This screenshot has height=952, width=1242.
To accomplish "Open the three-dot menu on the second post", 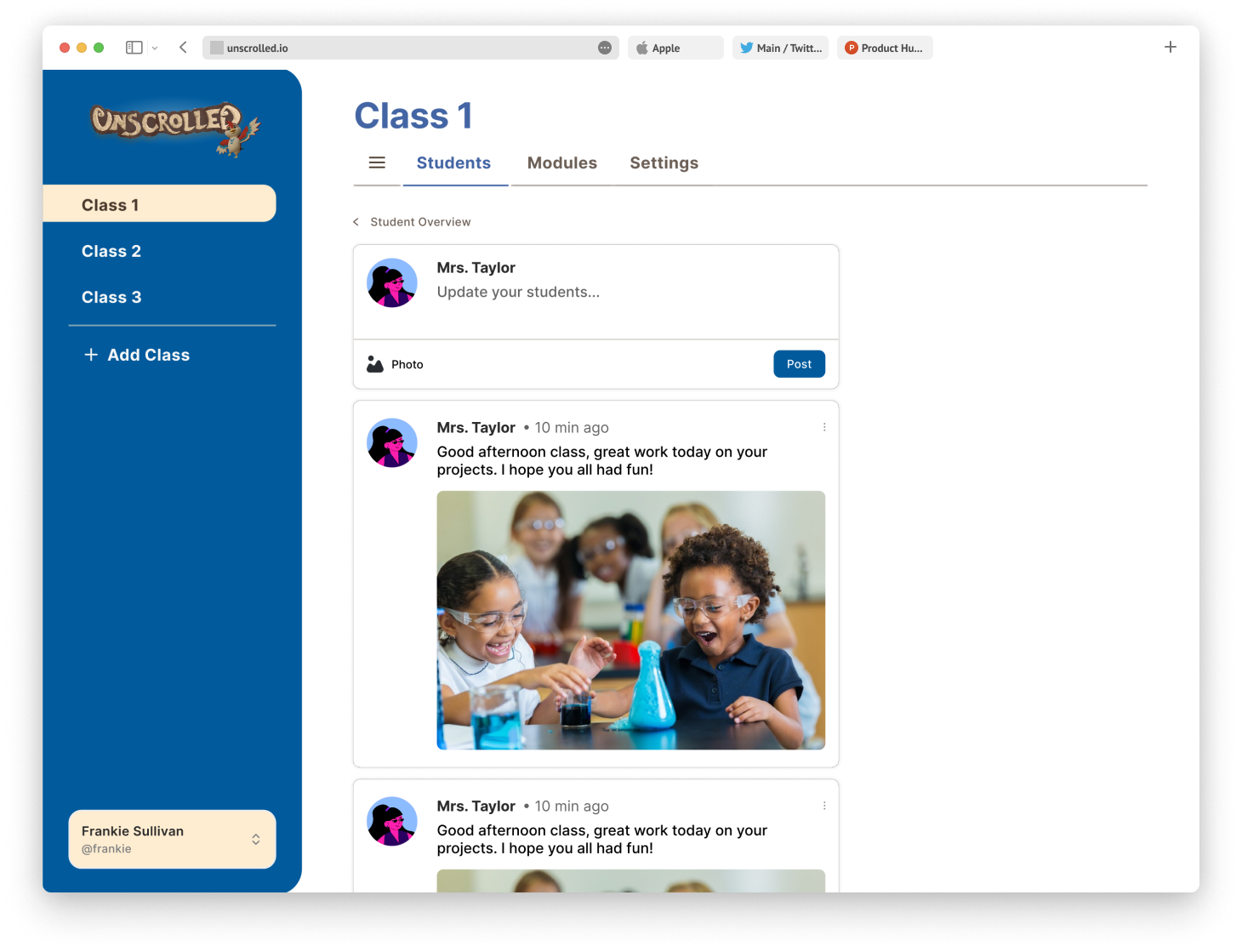I will click(824, 806).
